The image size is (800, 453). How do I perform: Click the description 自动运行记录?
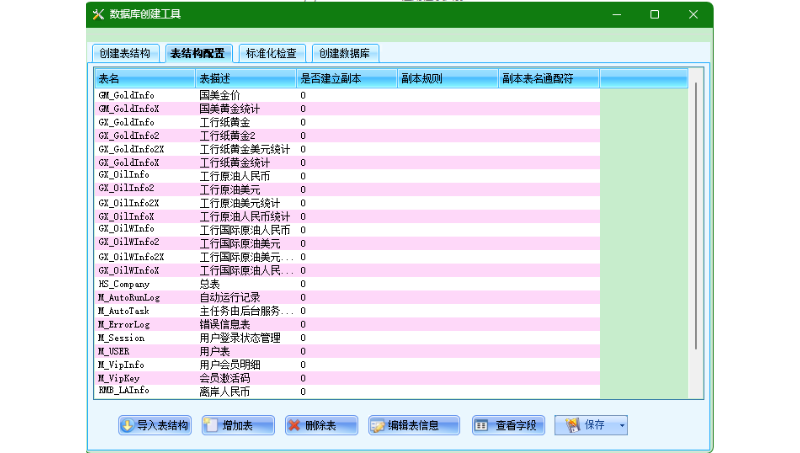coord(230,297)
